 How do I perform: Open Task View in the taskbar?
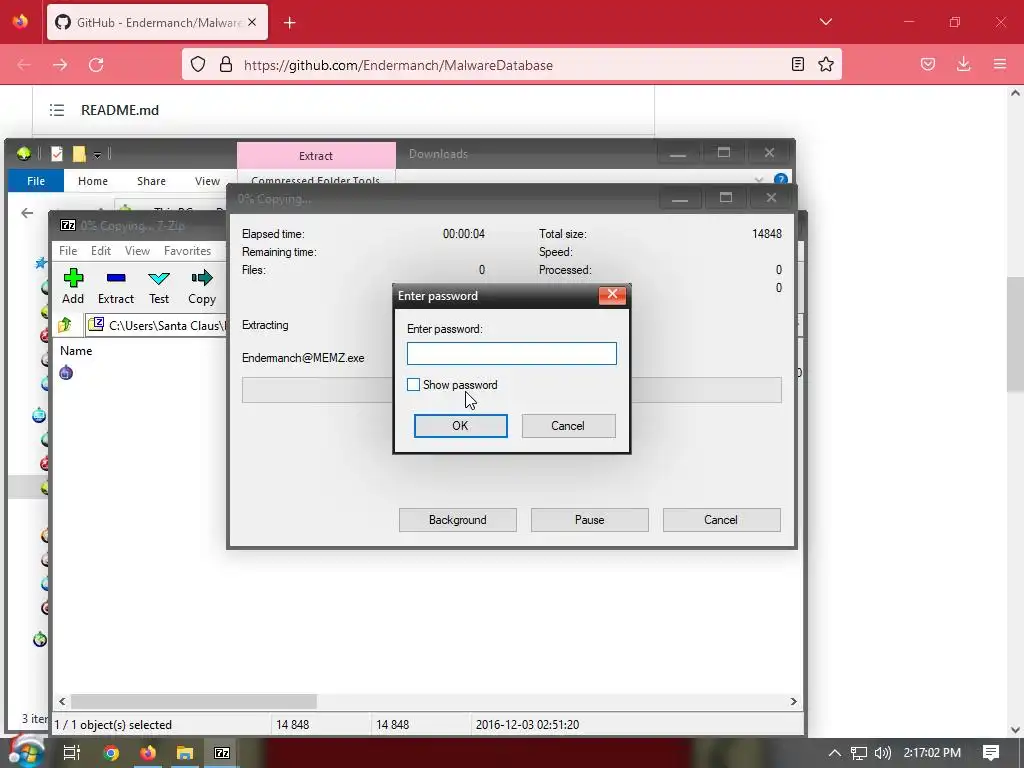coord(72,752)
